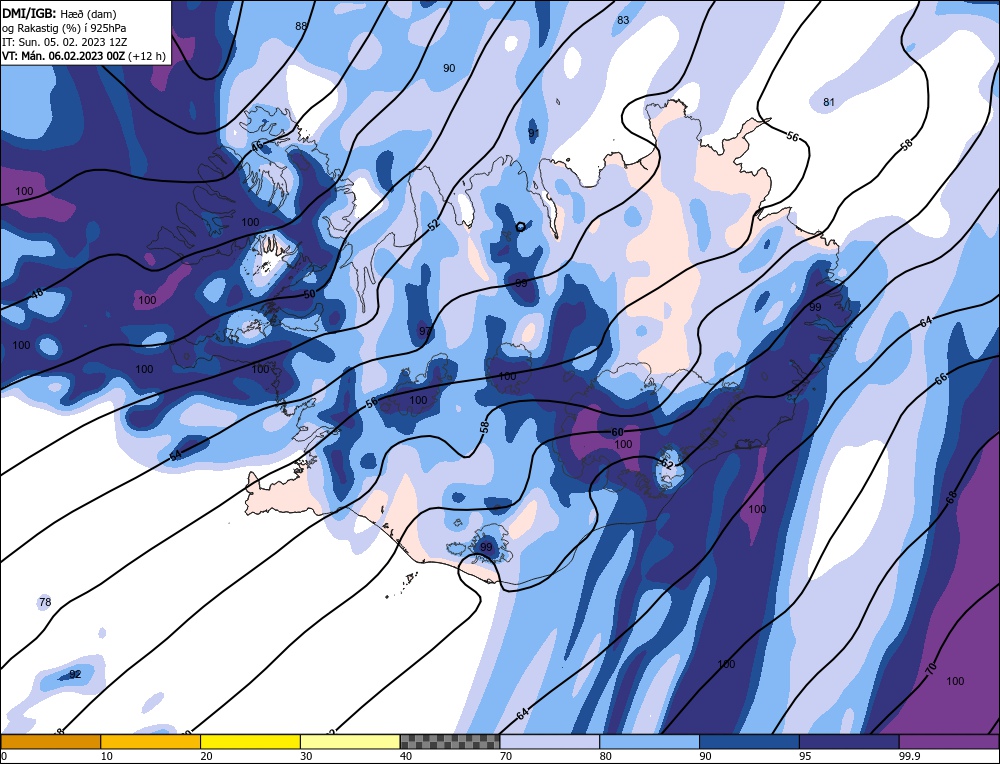Click the humidity value '92' on the map

point(75,674)
